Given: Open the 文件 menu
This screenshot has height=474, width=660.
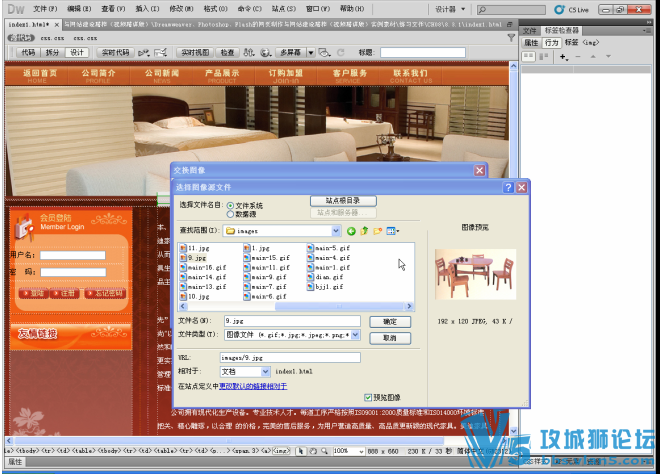Looking at the screenshot, I should pyautogui.click(x=45, y=9).
